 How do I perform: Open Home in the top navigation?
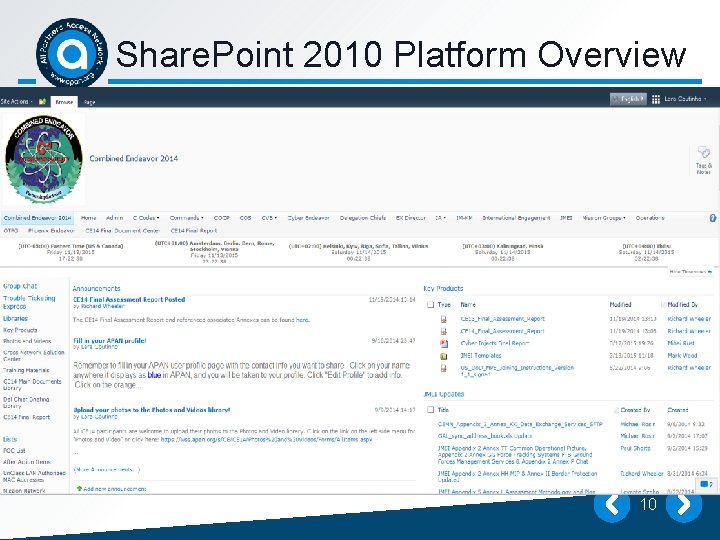pos(89,218)
